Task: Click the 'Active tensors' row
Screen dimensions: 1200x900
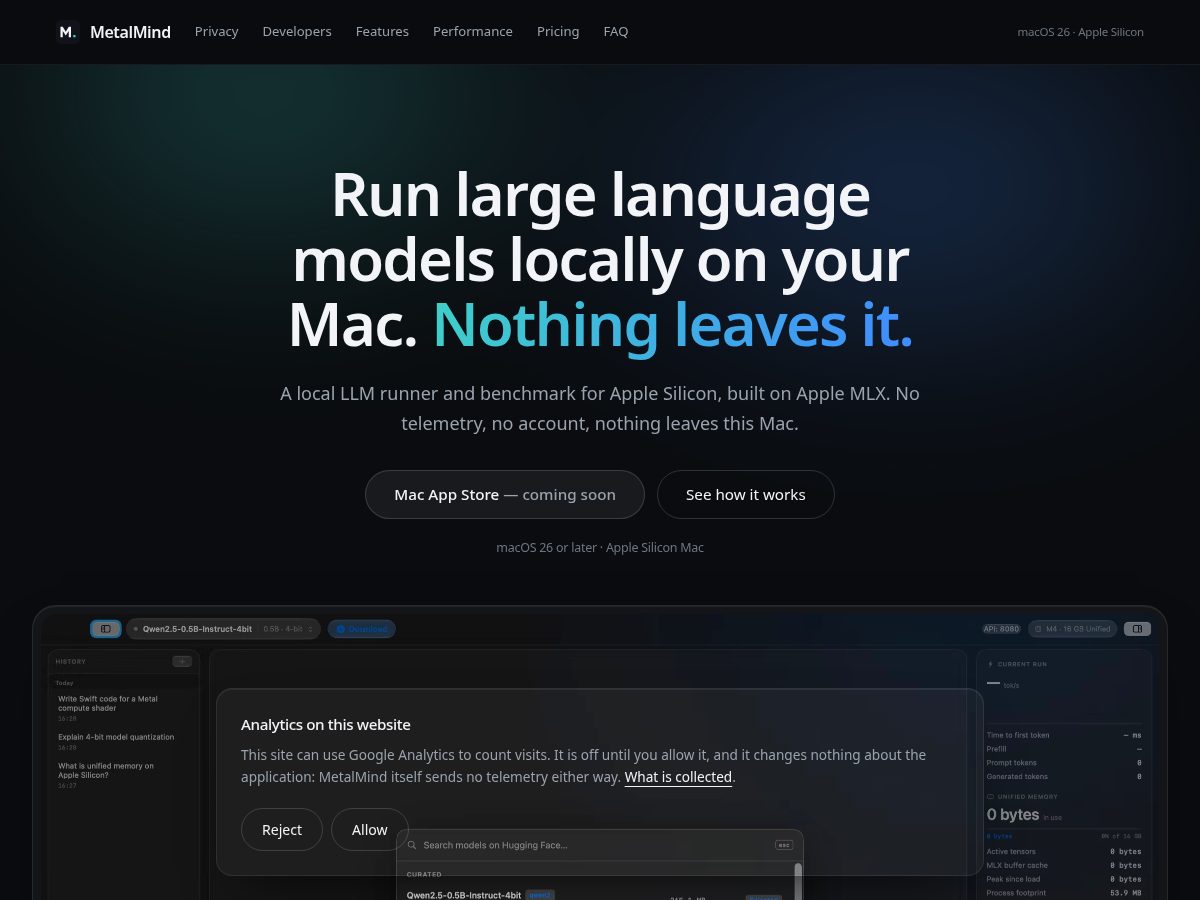Action: (x=1064, y=852)
